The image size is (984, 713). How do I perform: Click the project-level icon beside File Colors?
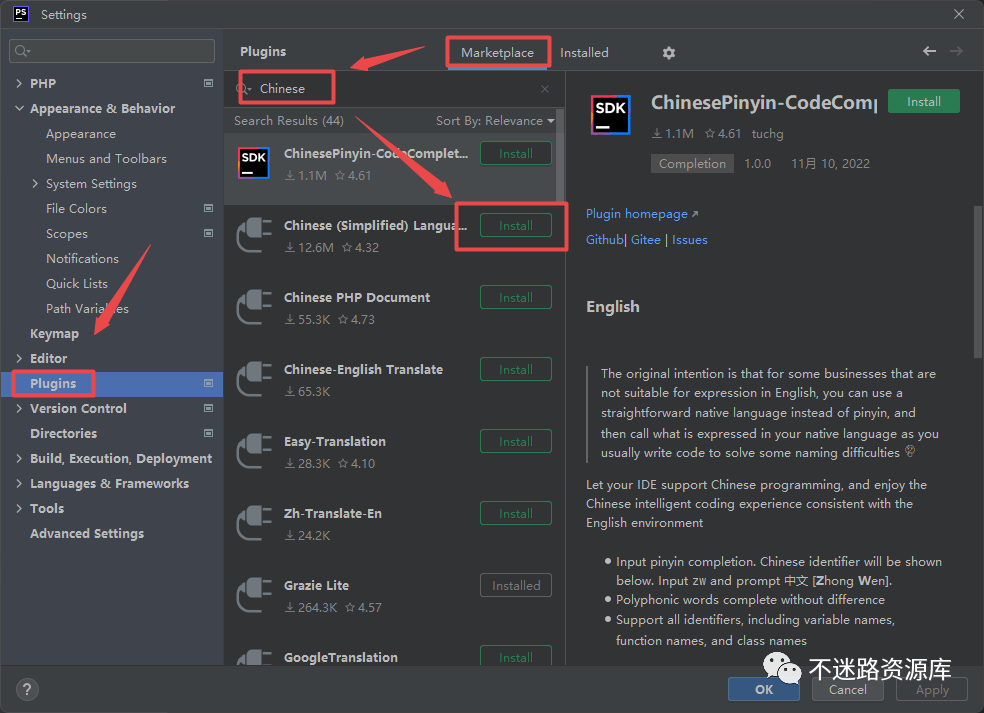[208, 208]
